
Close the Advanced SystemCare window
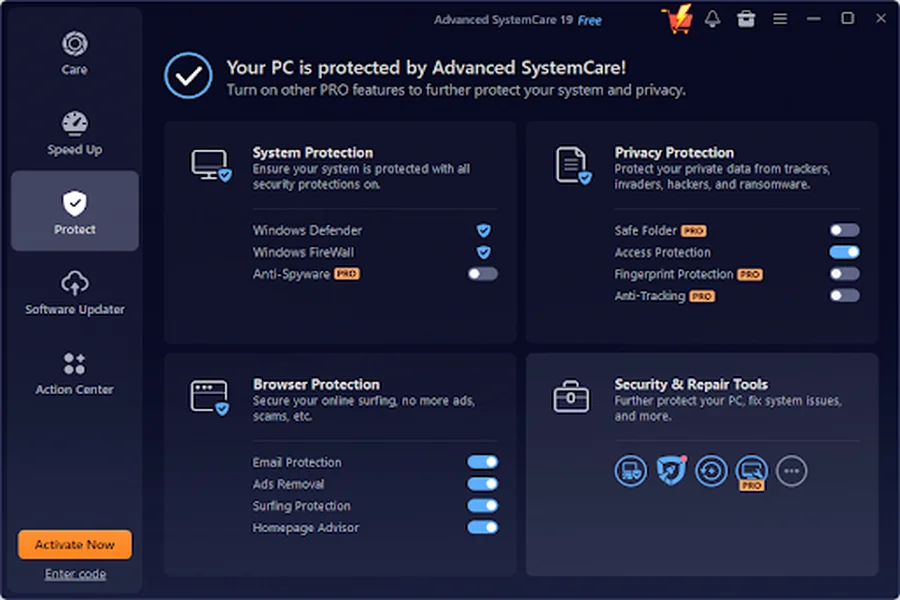pyautogui.click(x=881, y=18)
